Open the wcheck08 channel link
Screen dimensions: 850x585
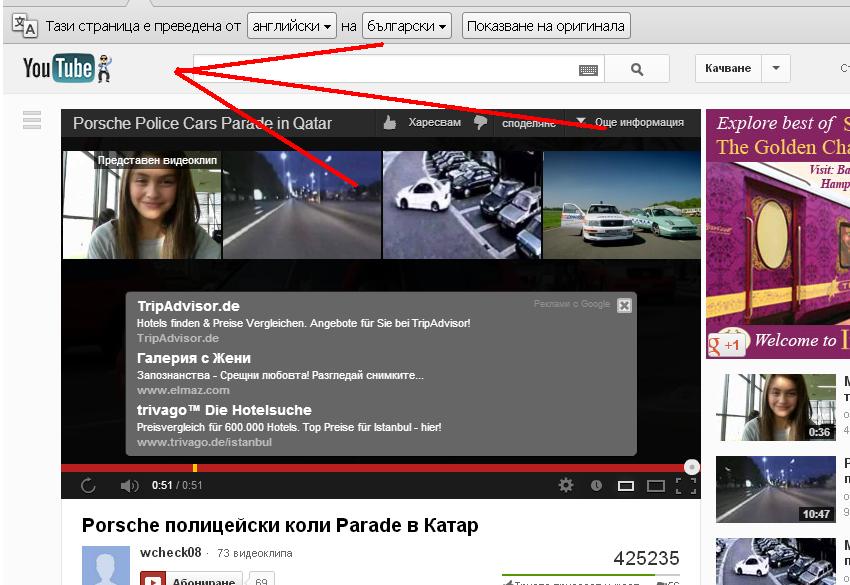171,552
